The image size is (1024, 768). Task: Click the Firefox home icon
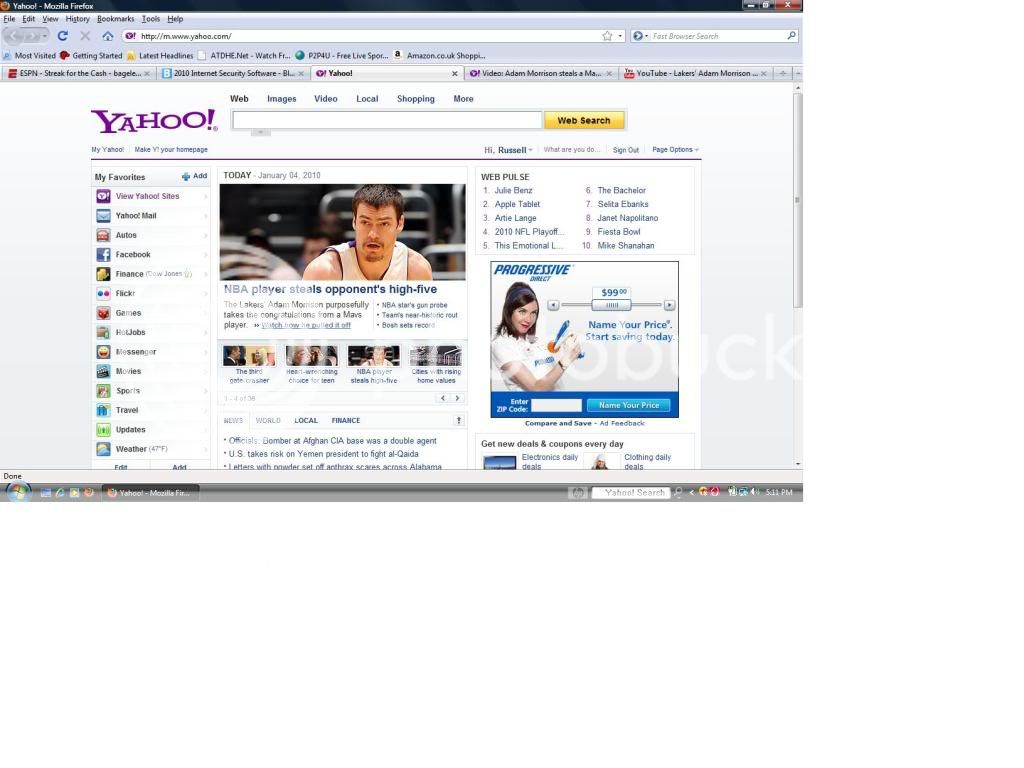tap(108, 36)
